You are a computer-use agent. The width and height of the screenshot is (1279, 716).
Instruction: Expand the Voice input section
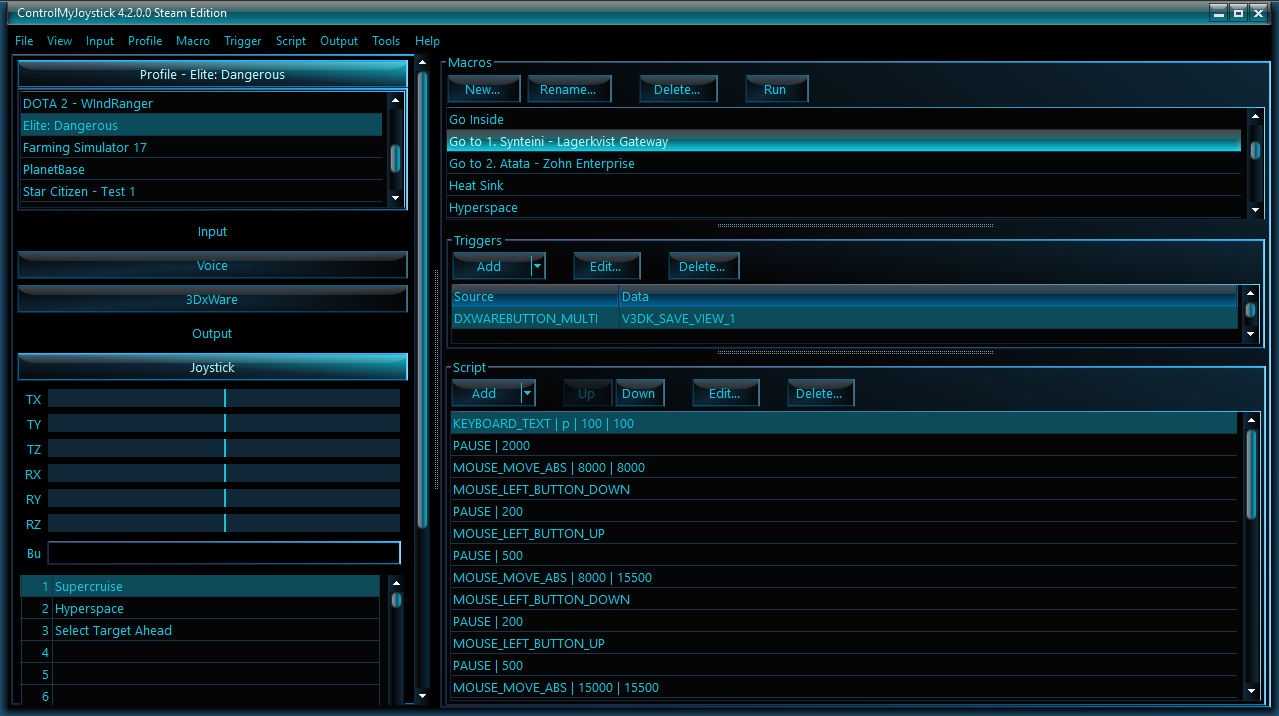coord(212,265)
